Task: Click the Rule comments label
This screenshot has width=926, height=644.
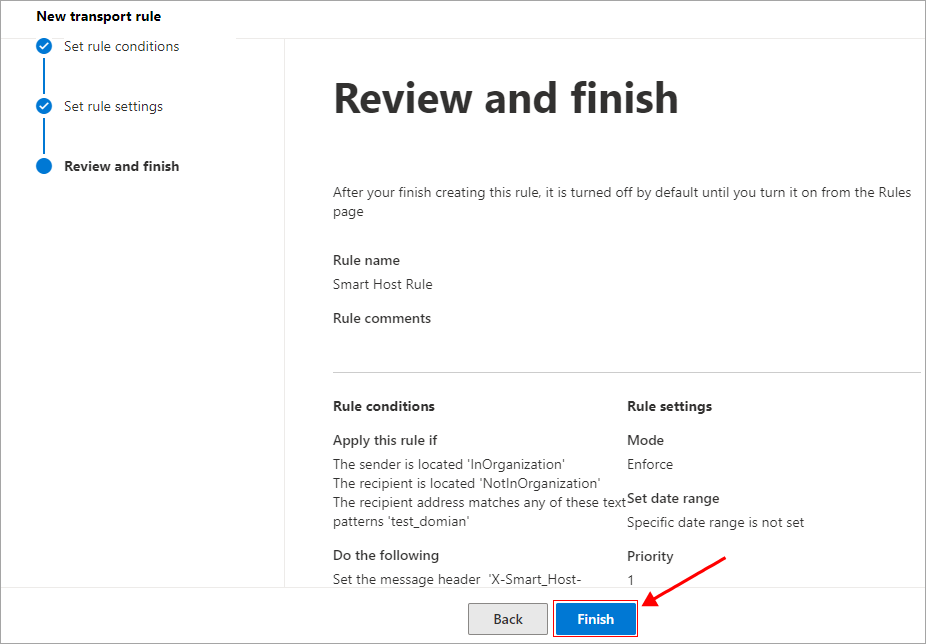Action: point(381,318)
